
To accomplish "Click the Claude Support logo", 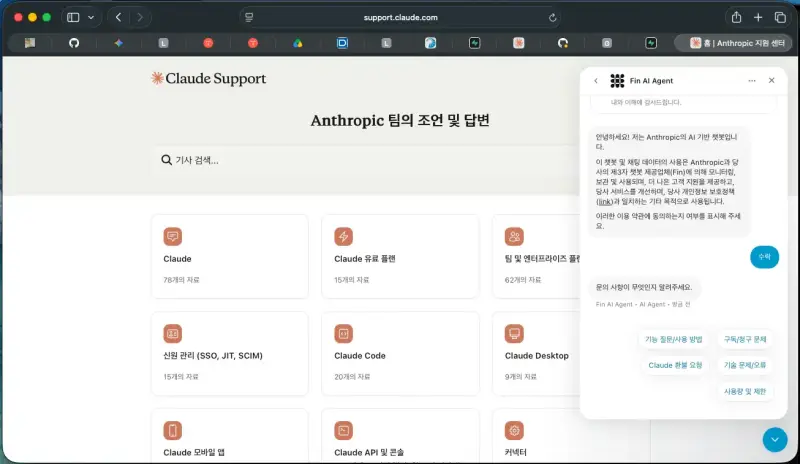I will (209, 78).
